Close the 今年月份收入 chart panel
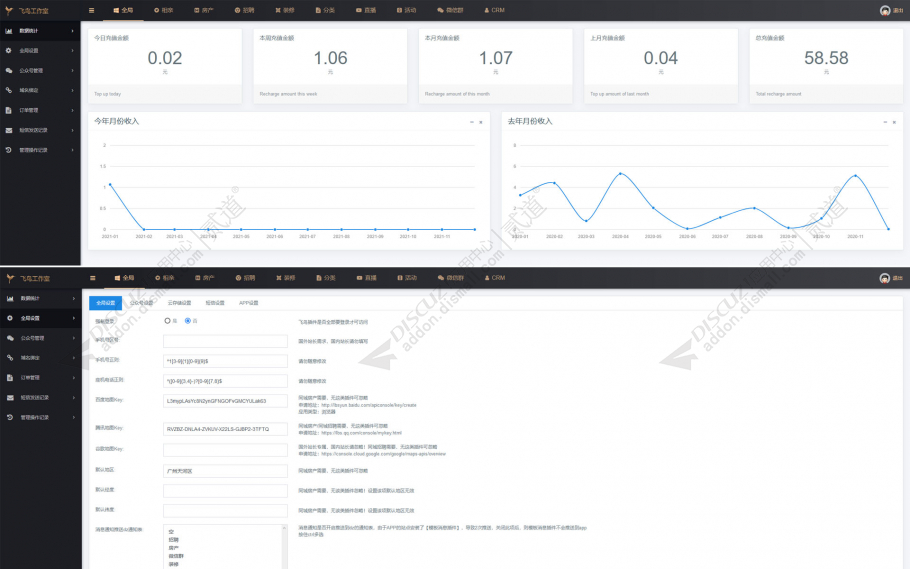Image resolution: width=910 pixels, height=569 pixels. (481, 122)
